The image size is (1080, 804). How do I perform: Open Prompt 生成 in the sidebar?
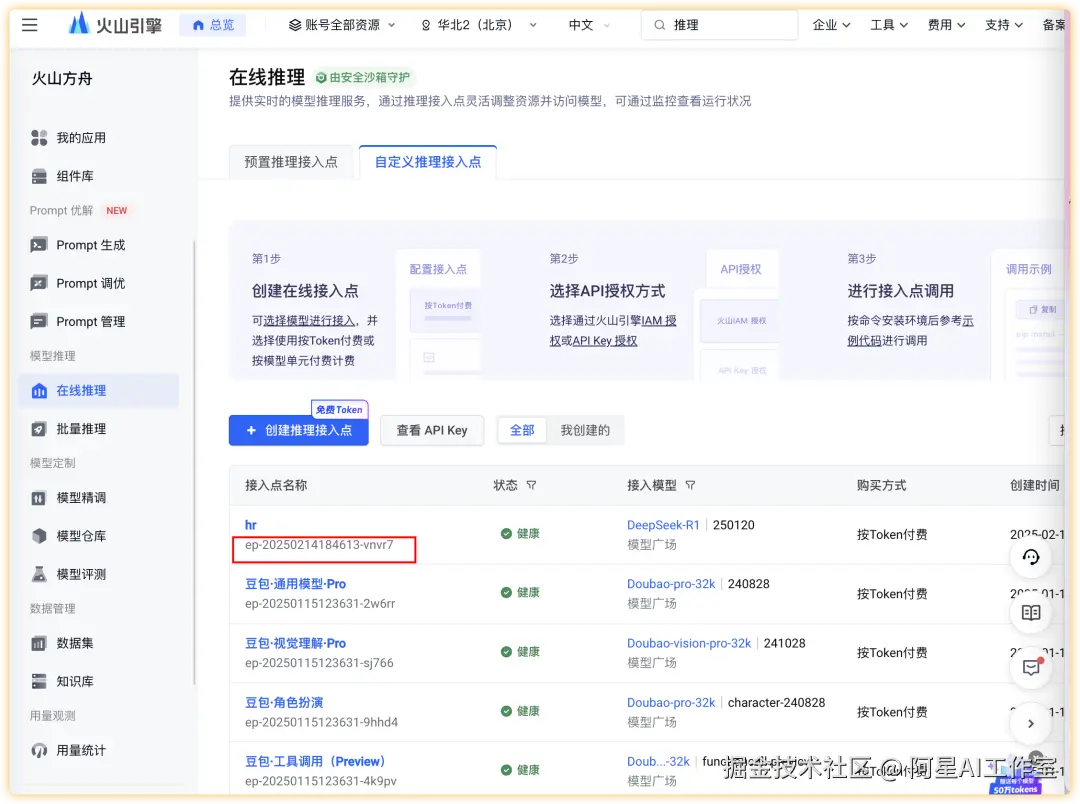coord(98,245)
